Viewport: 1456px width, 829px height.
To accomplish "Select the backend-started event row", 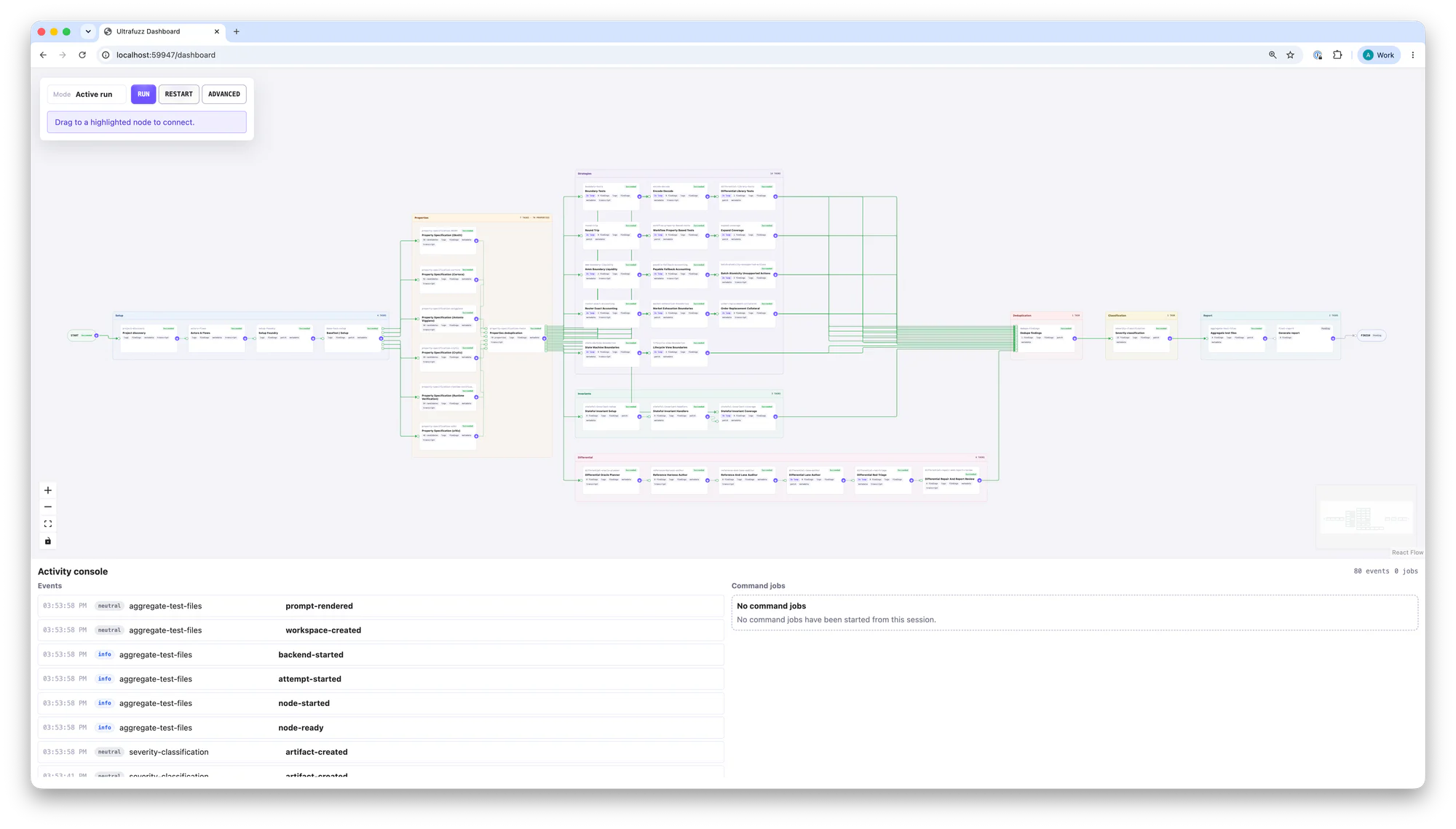I will tap(381, 655).
